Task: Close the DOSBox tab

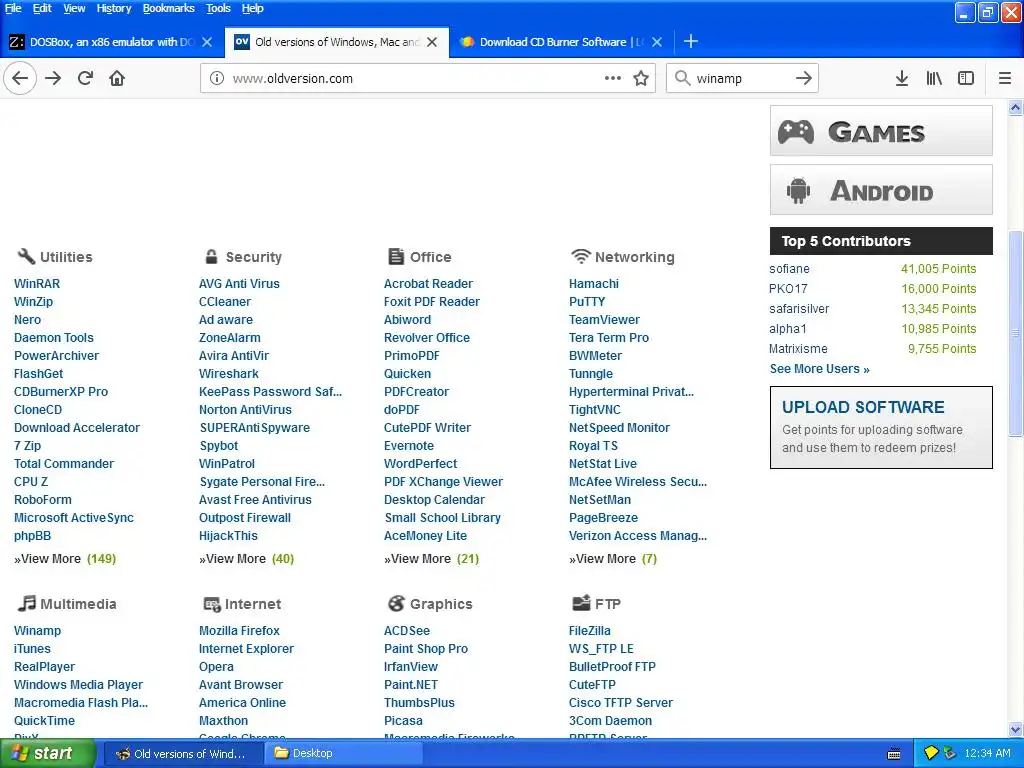Action: point(207,42)
